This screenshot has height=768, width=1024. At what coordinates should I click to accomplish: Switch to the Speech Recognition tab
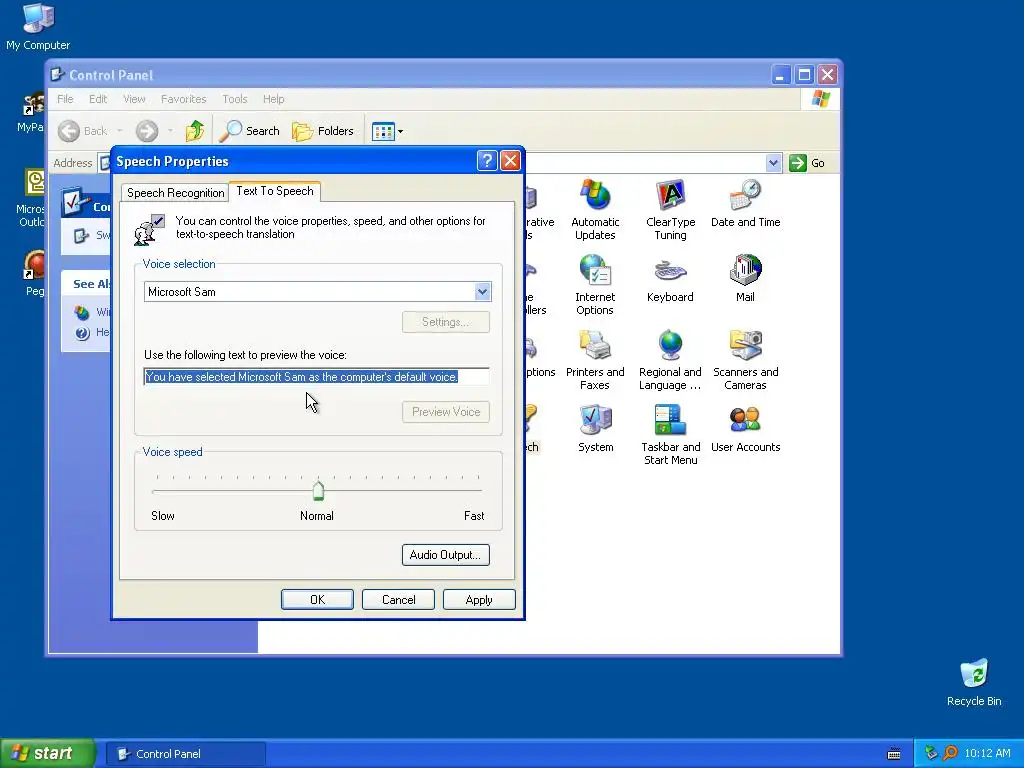click(175, 193)
